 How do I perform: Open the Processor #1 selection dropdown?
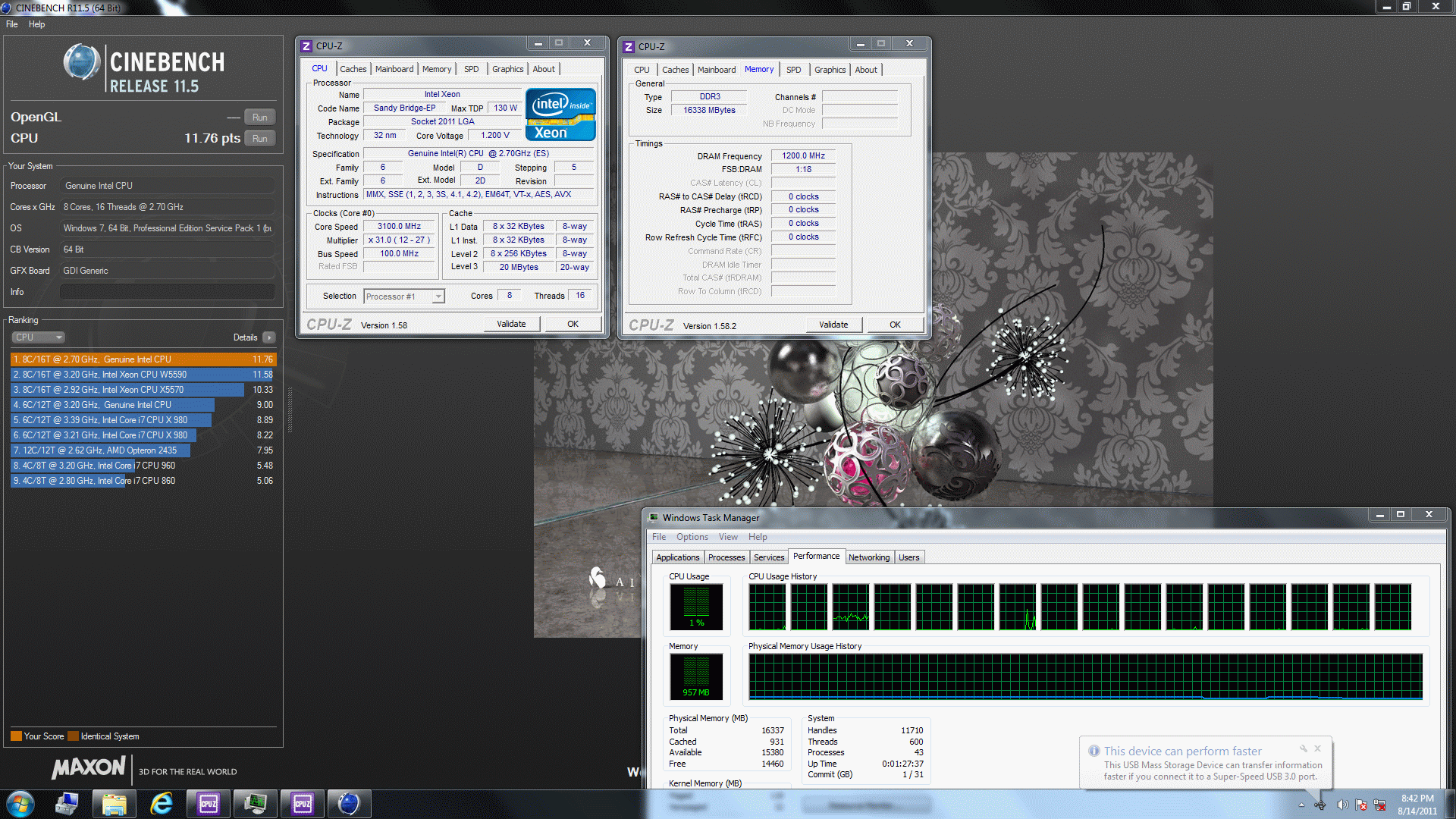click(x=404, y=297)
